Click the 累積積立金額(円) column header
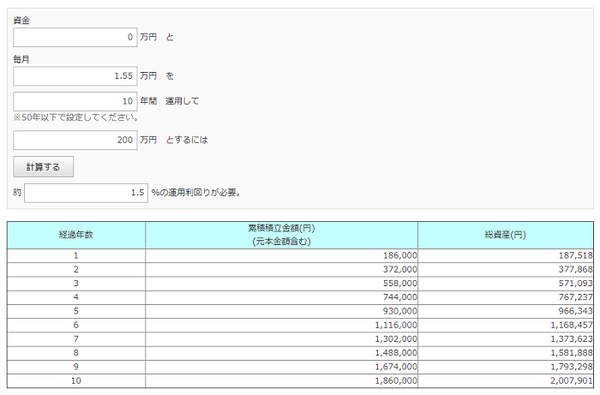This screenshot has width=600, height=395. [281, 235]
